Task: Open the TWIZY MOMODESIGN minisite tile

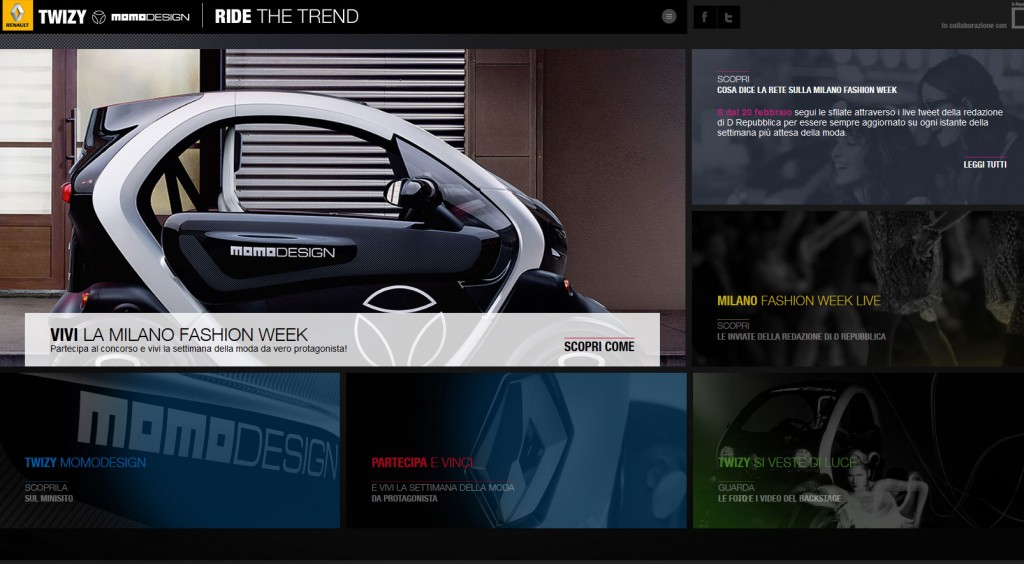Action: [170, 450]
